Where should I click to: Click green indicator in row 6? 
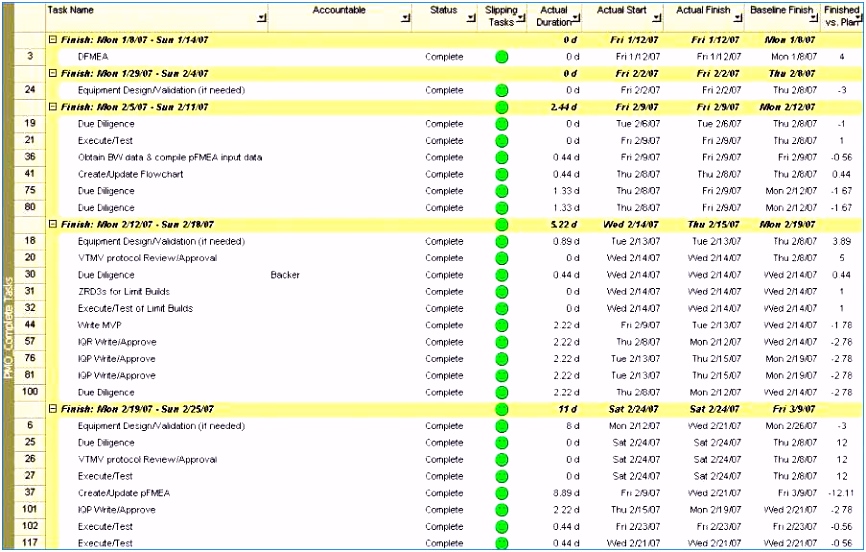[501, 426]
